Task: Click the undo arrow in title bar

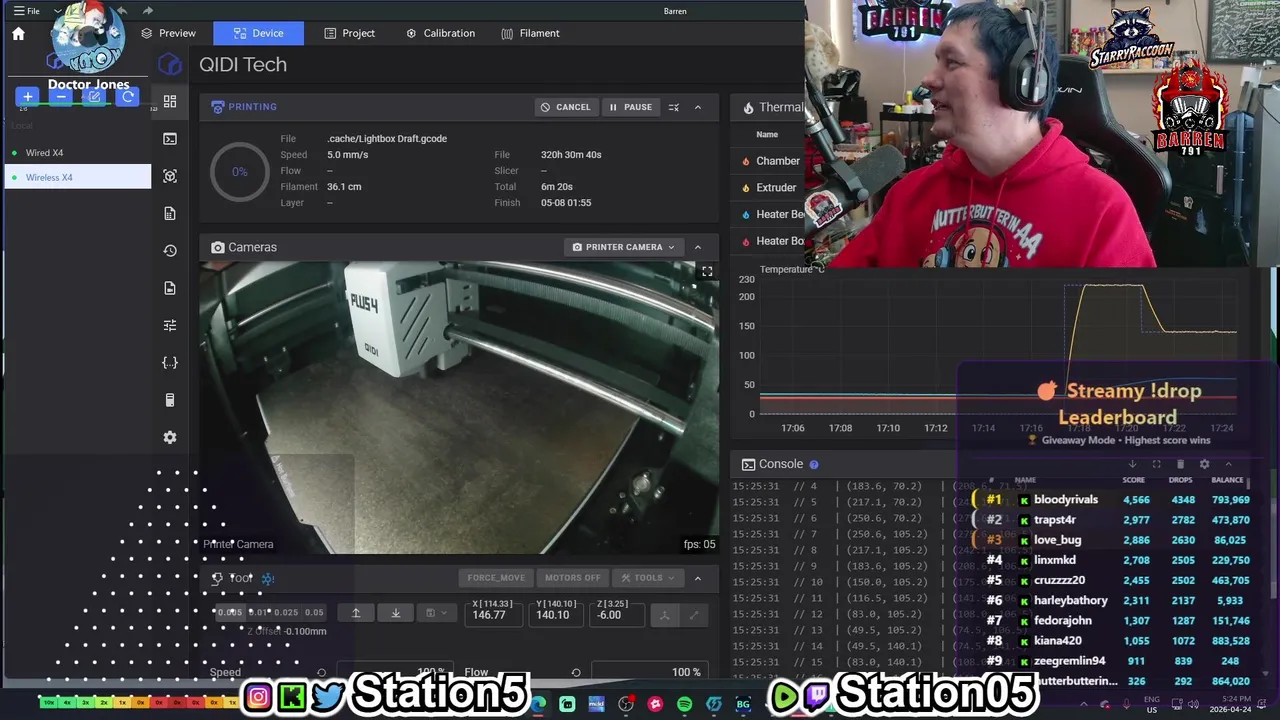Action: pos(121,11)
